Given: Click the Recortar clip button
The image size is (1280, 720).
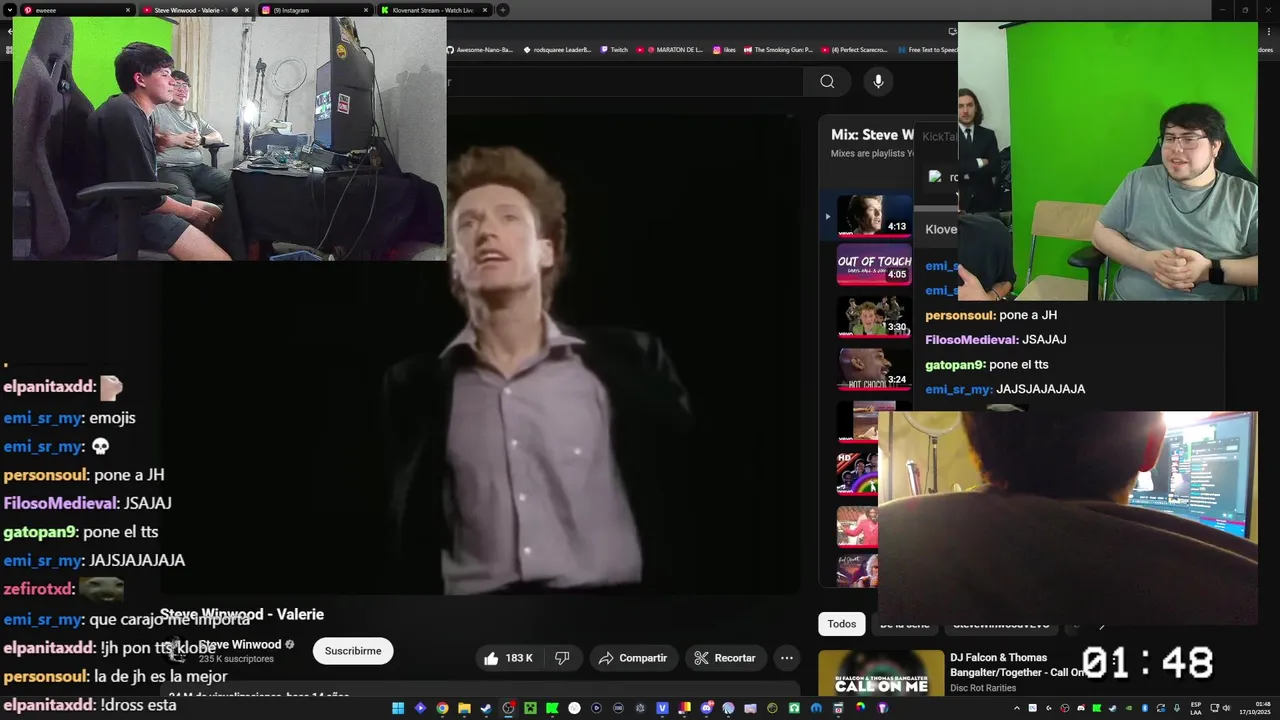Looking at the screenshot, I should tap(725, 658).
